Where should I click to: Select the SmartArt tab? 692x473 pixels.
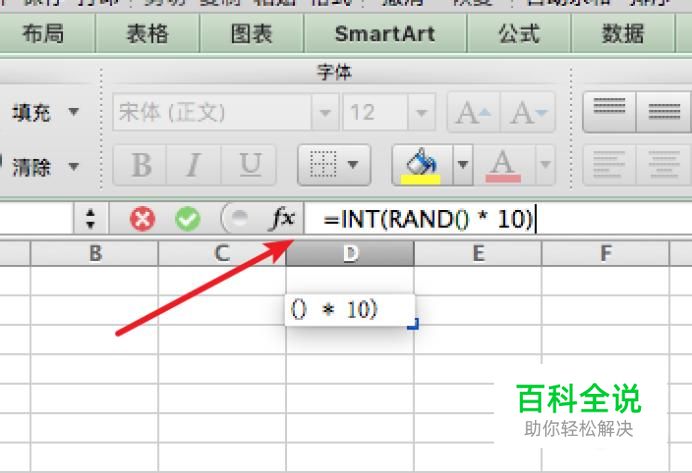coord(385,34)
